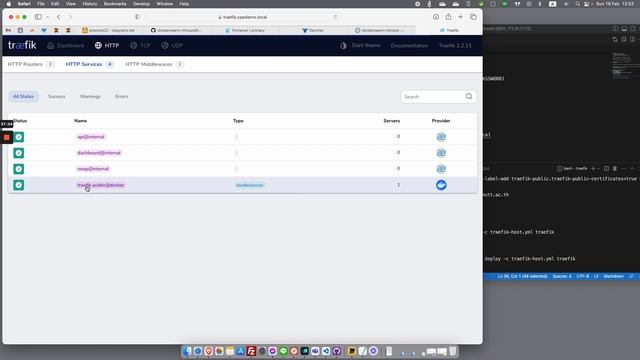Switch to the Rancher browser tab
The height and width of the screenshot is (360, 640).
(313, 30)
